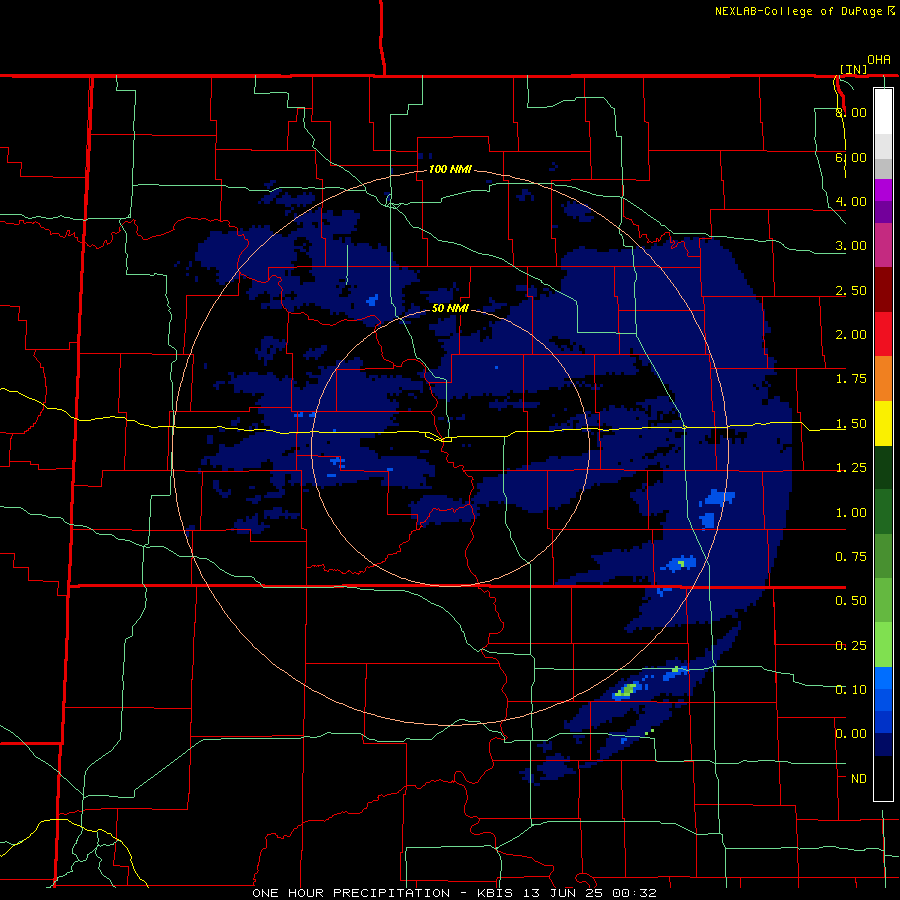Click the ND legend label
The height and width of the screenshot is (900, 900).
(859, 779)
